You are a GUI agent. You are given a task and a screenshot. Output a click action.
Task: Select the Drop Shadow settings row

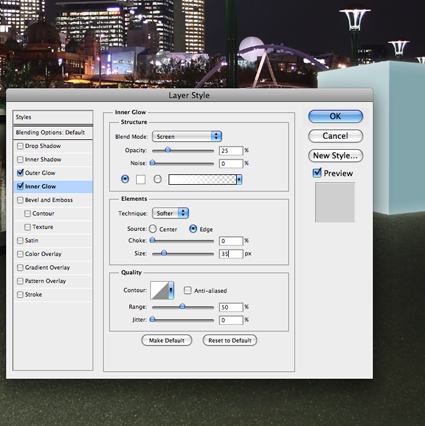click(x=53, y=146)
